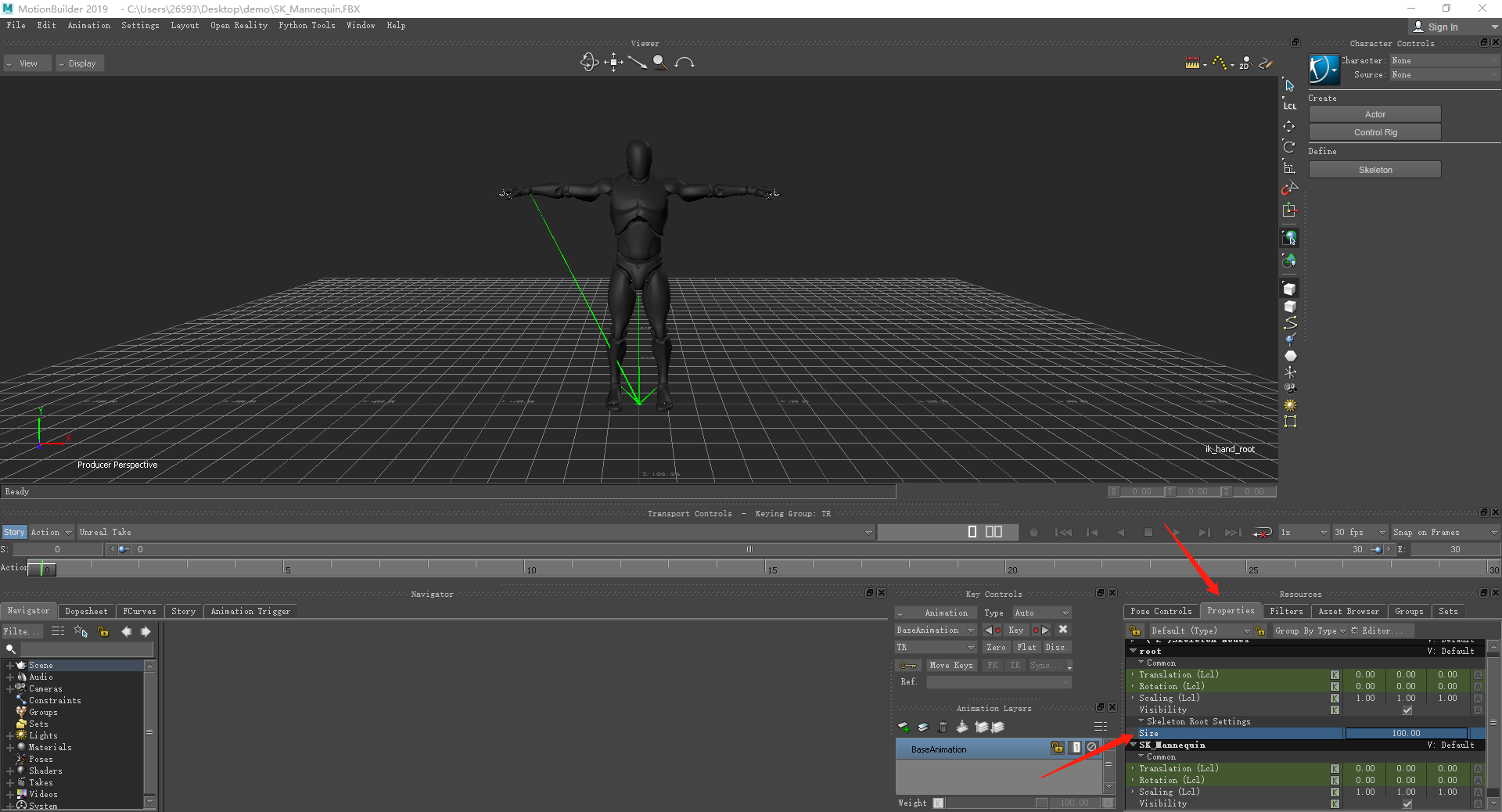This screenshot has height=812, width=1502.
Task: Click the Size value field showing 100.00
Action: tap(1408, 732)
